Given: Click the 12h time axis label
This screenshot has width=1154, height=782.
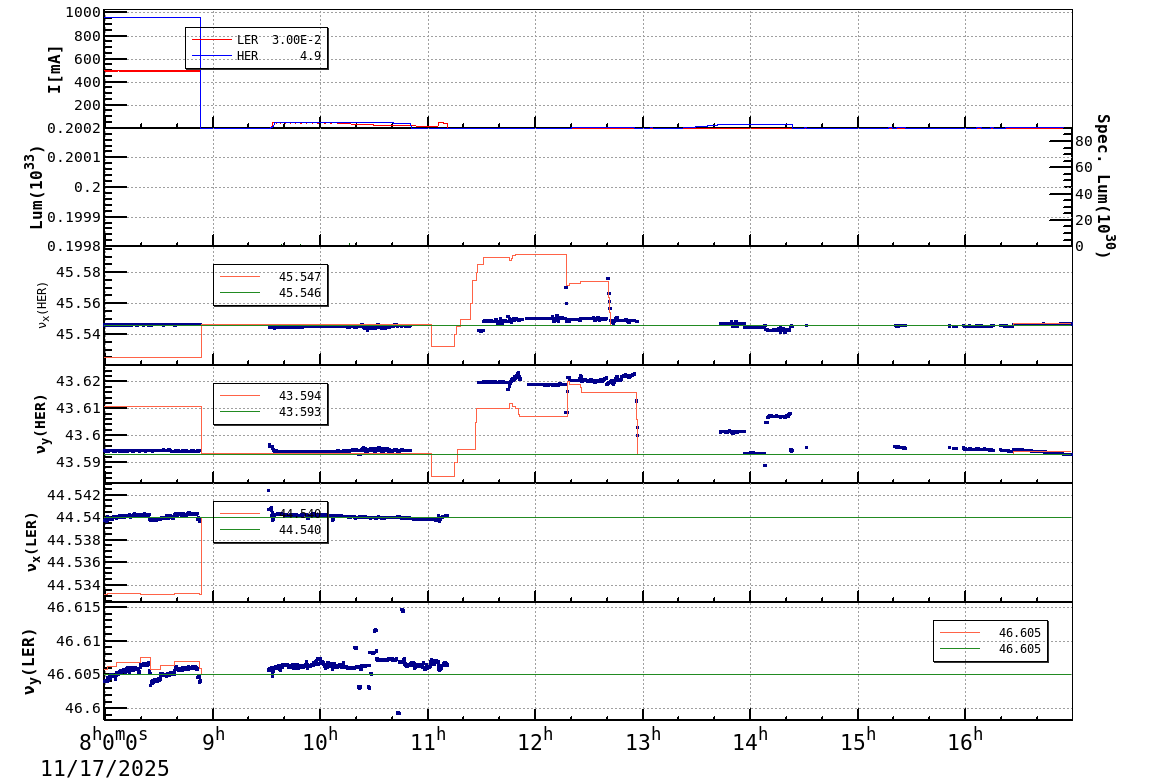Looking at the screenshot, I should pyautogui.click(x=536, y=741).
